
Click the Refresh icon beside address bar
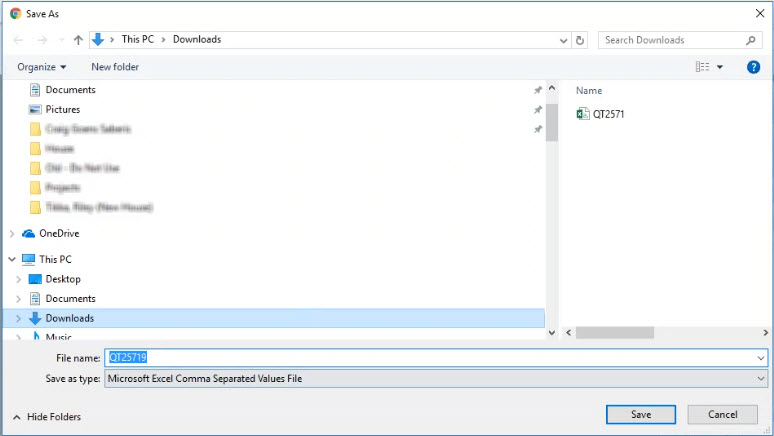pos(580,40)
